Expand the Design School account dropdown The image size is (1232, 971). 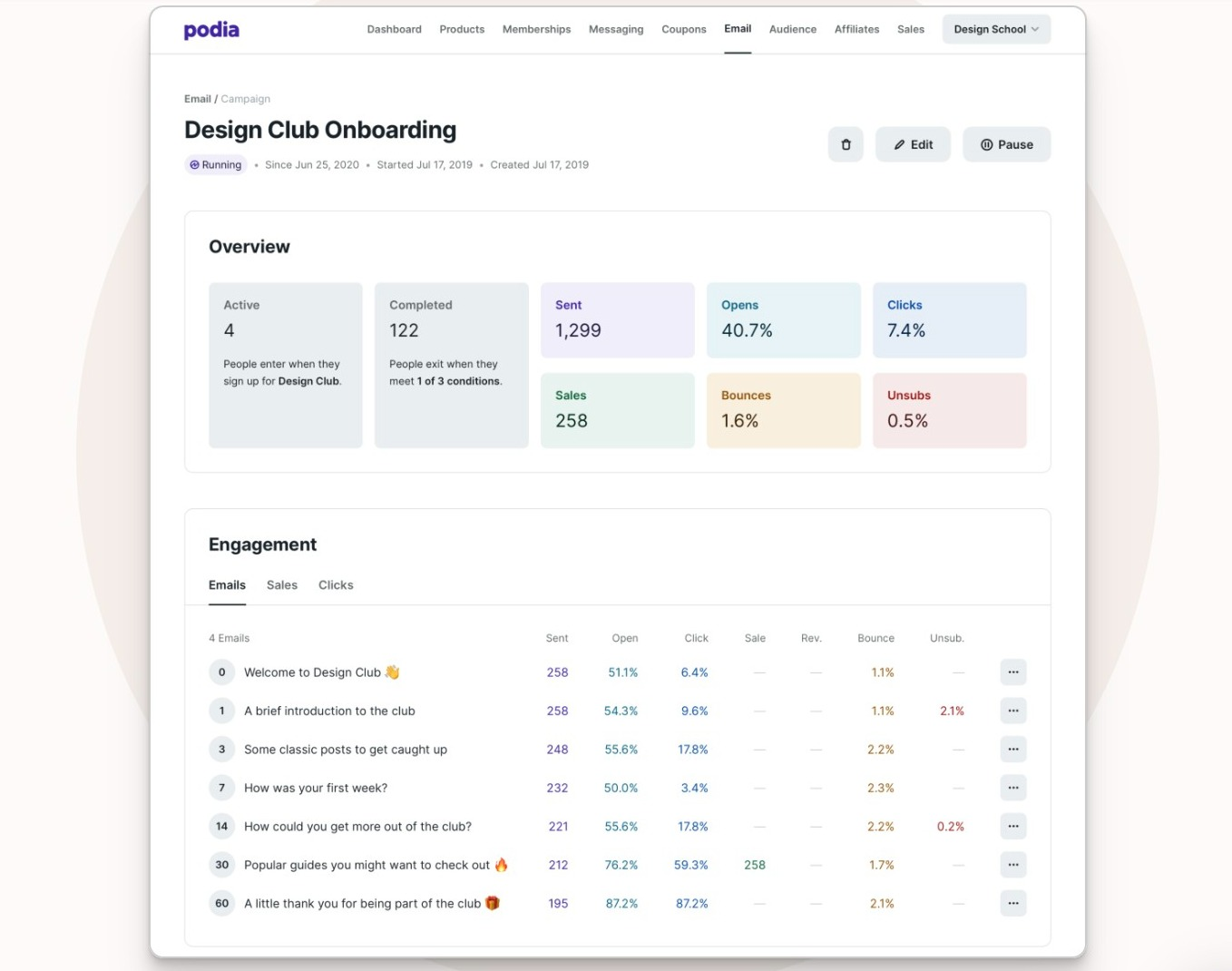coord(996,29)
